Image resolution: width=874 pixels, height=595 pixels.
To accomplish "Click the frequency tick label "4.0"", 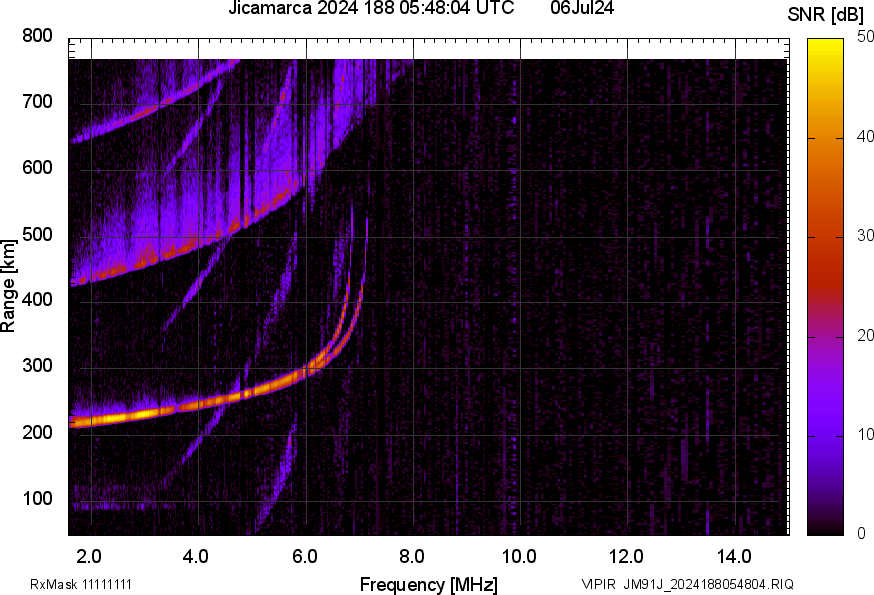I will point(196,557).
